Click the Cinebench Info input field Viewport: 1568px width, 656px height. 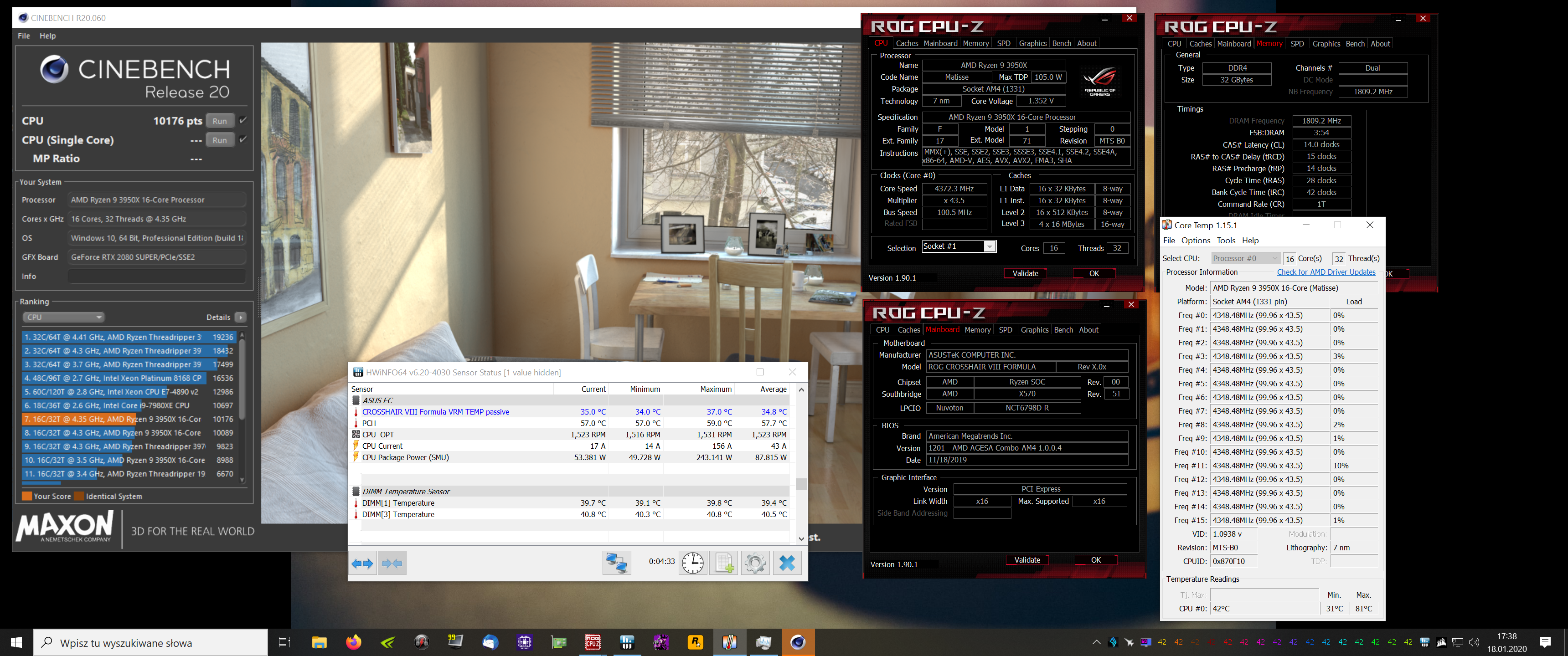click(156, 276)
